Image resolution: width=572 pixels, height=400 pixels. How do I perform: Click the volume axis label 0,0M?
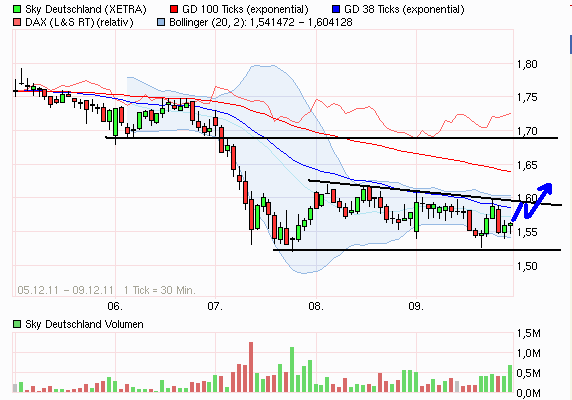529,393
